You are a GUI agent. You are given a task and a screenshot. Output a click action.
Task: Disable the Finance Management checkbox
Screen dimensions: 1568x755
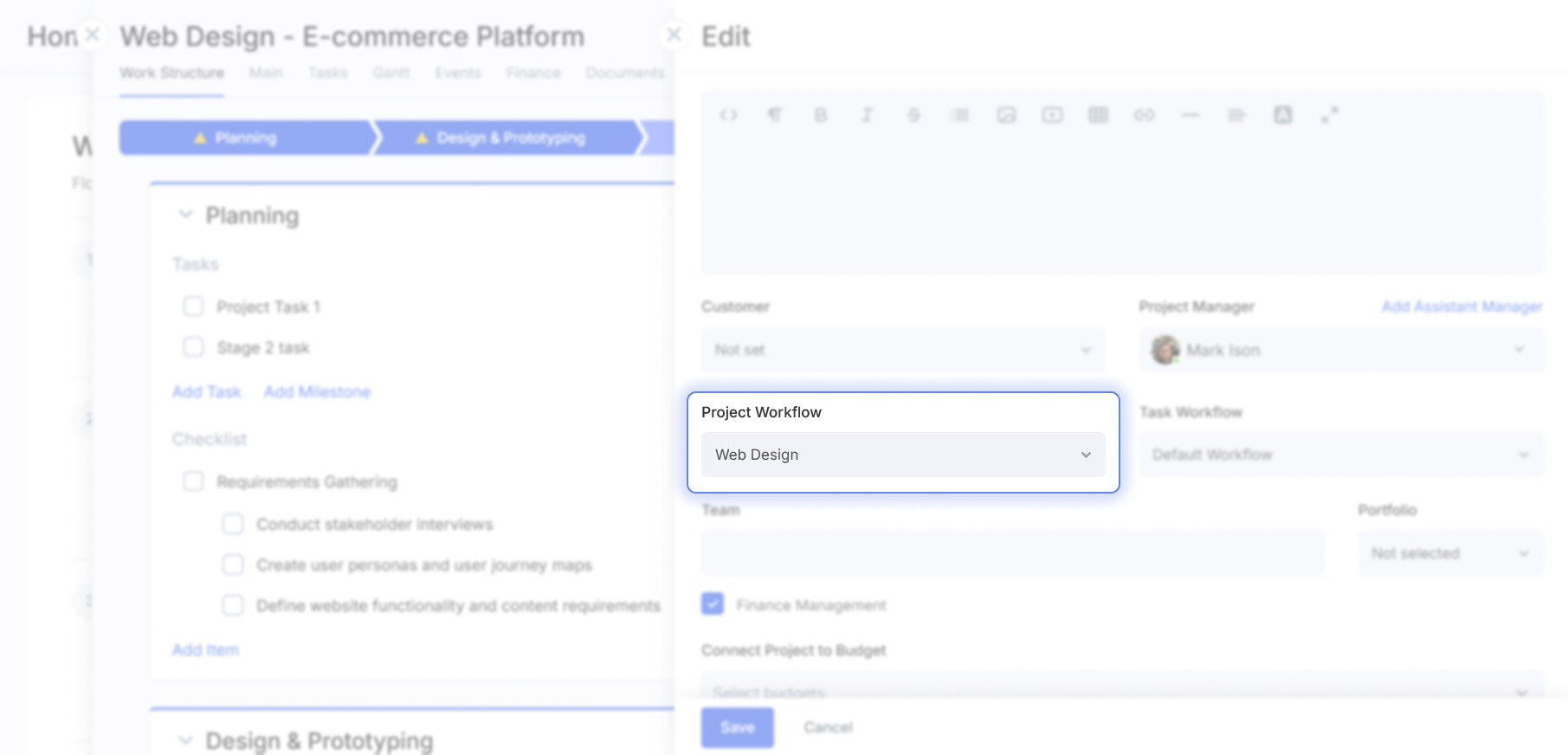[x=713, y=604]
